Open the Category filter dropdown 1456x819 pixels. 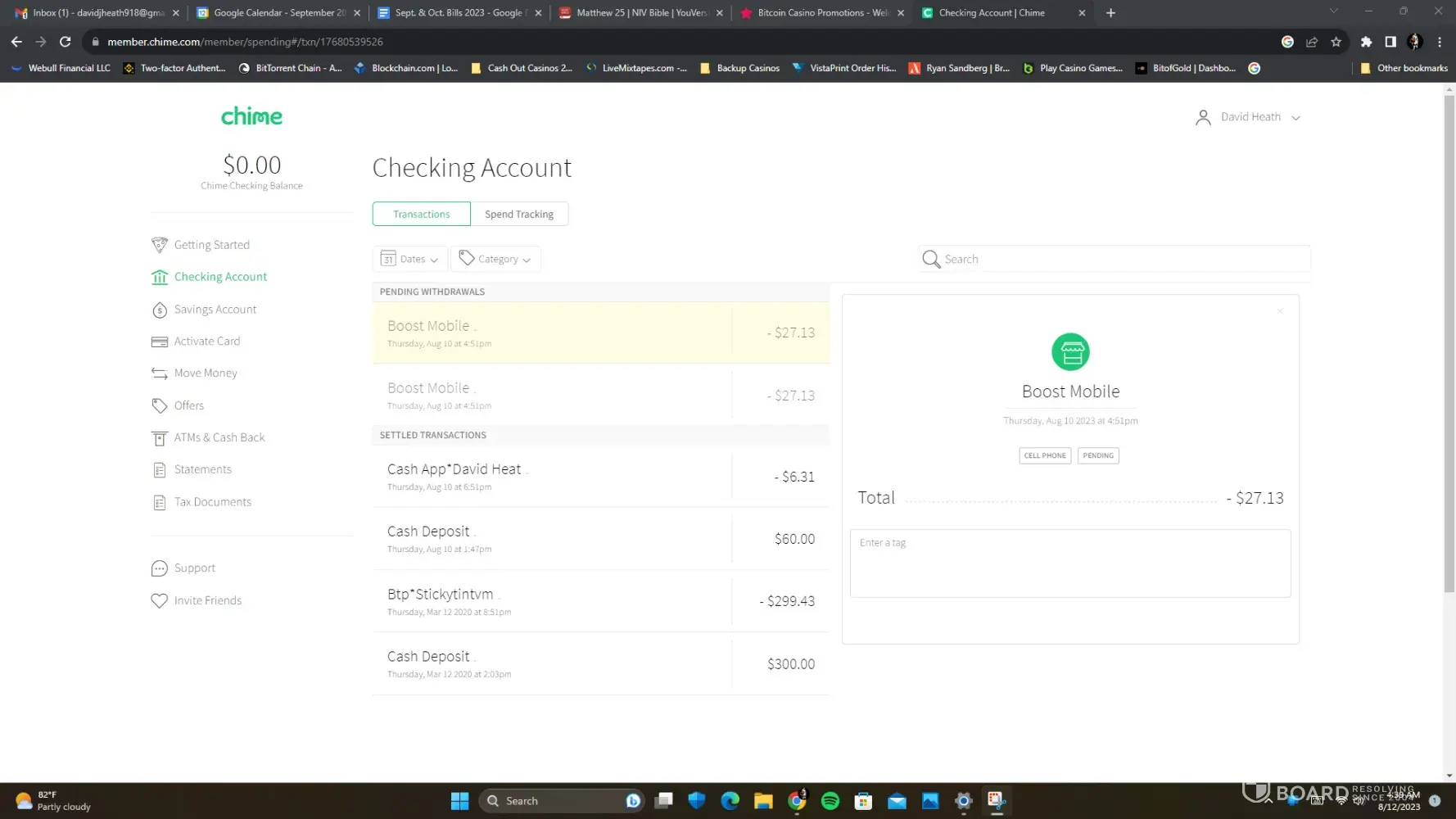[x=495, y=259]
